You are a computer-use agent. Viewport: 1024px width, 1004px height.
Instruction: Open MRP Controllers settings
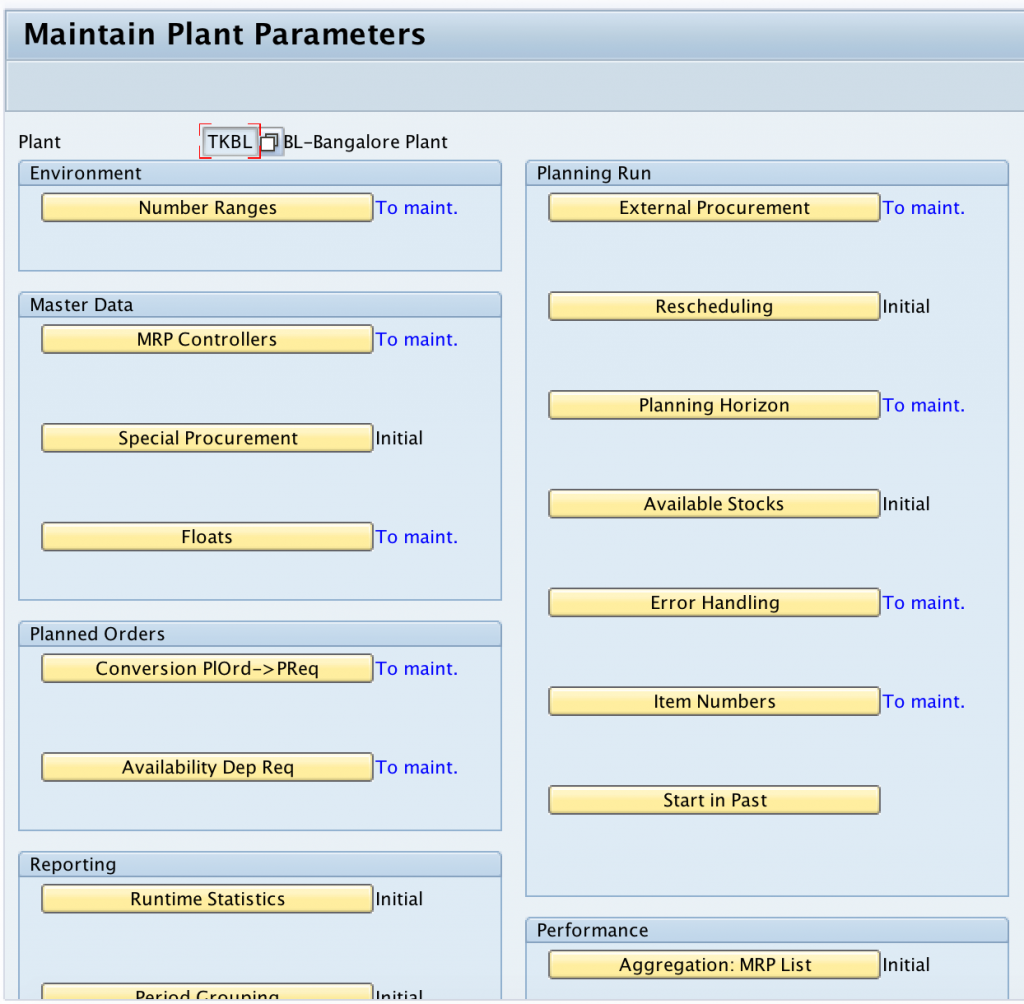coord(206,339)
